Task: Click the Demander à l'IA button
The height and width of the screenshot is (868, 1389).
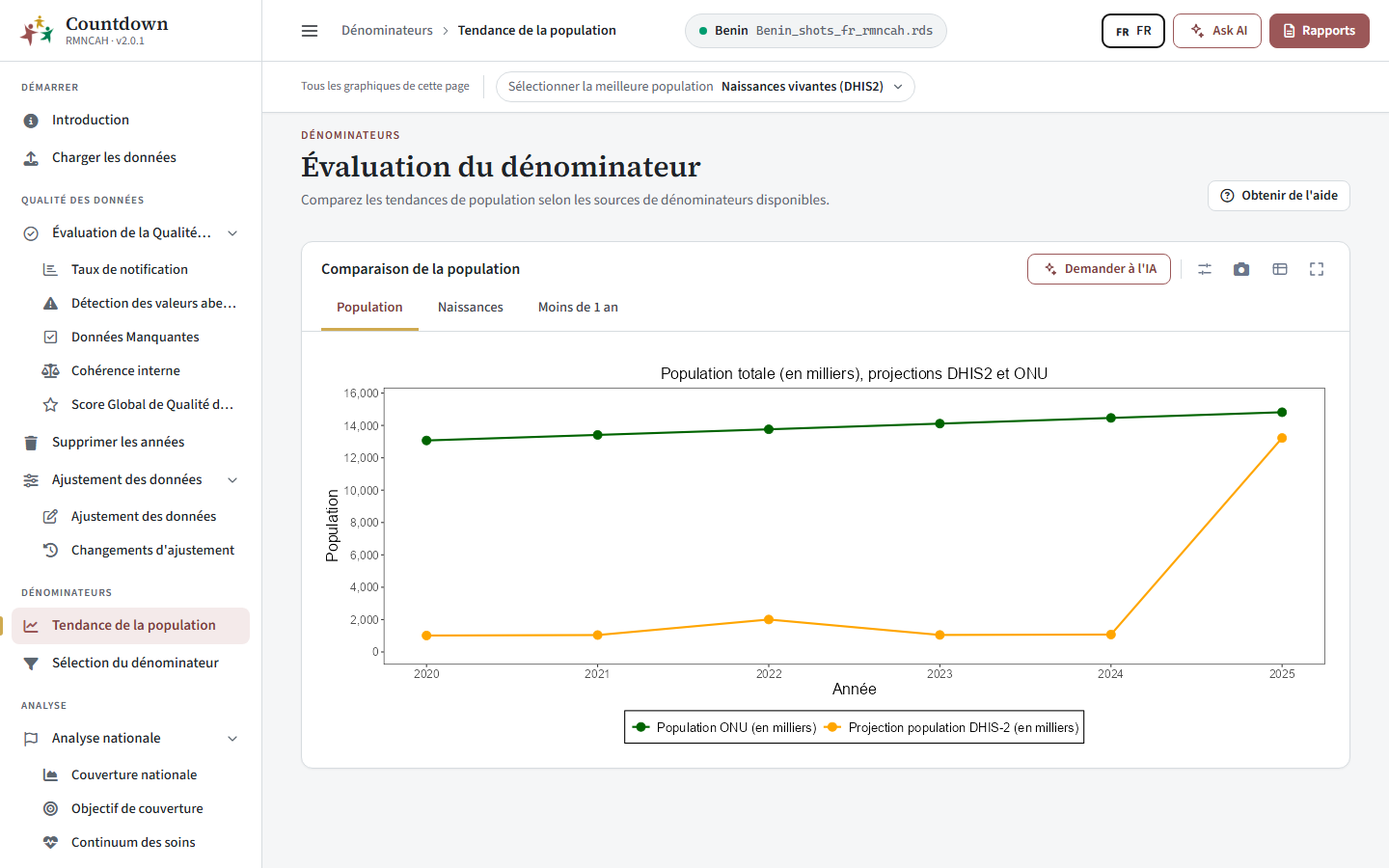Action: [x=1100, y=269]
